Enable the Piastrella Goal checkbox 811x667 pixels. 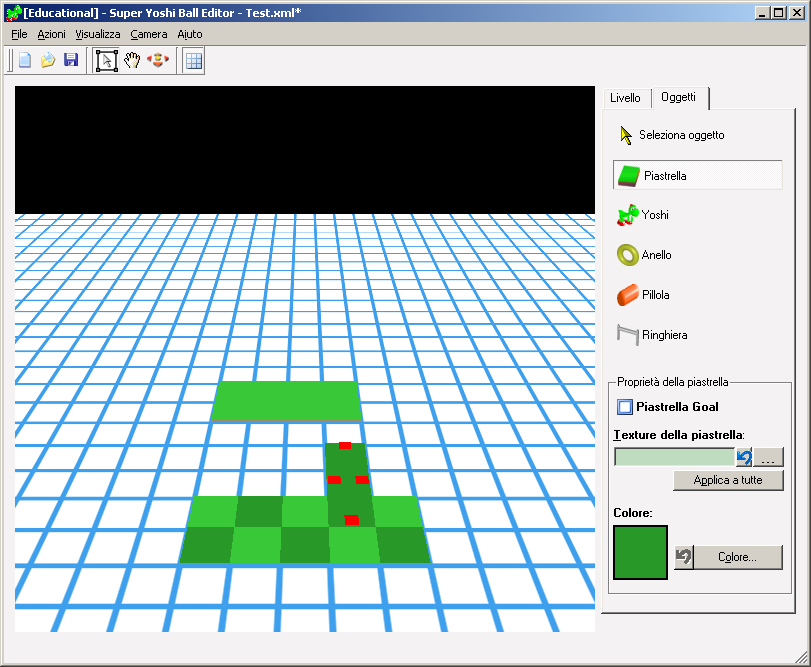[x=625, y=406]
